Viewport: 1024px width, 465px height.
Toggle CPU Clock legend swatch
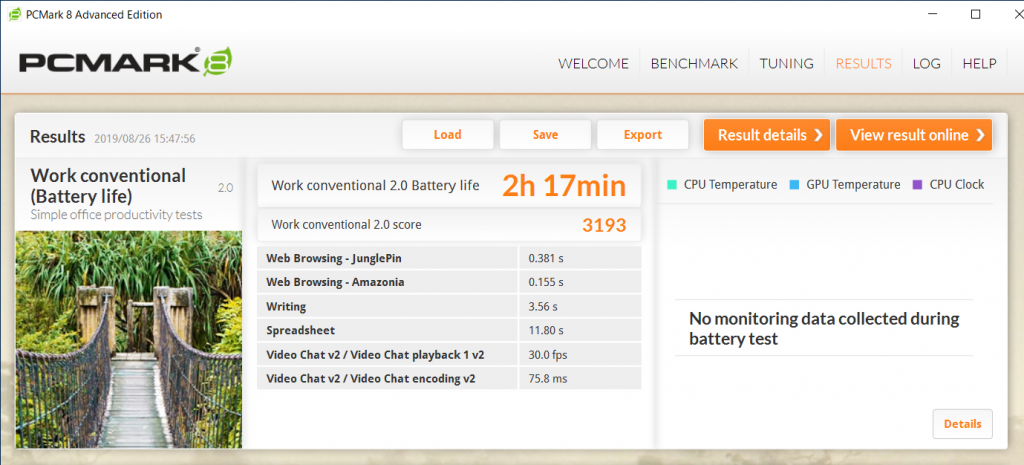pyautogui.click(x=917, y=185)
